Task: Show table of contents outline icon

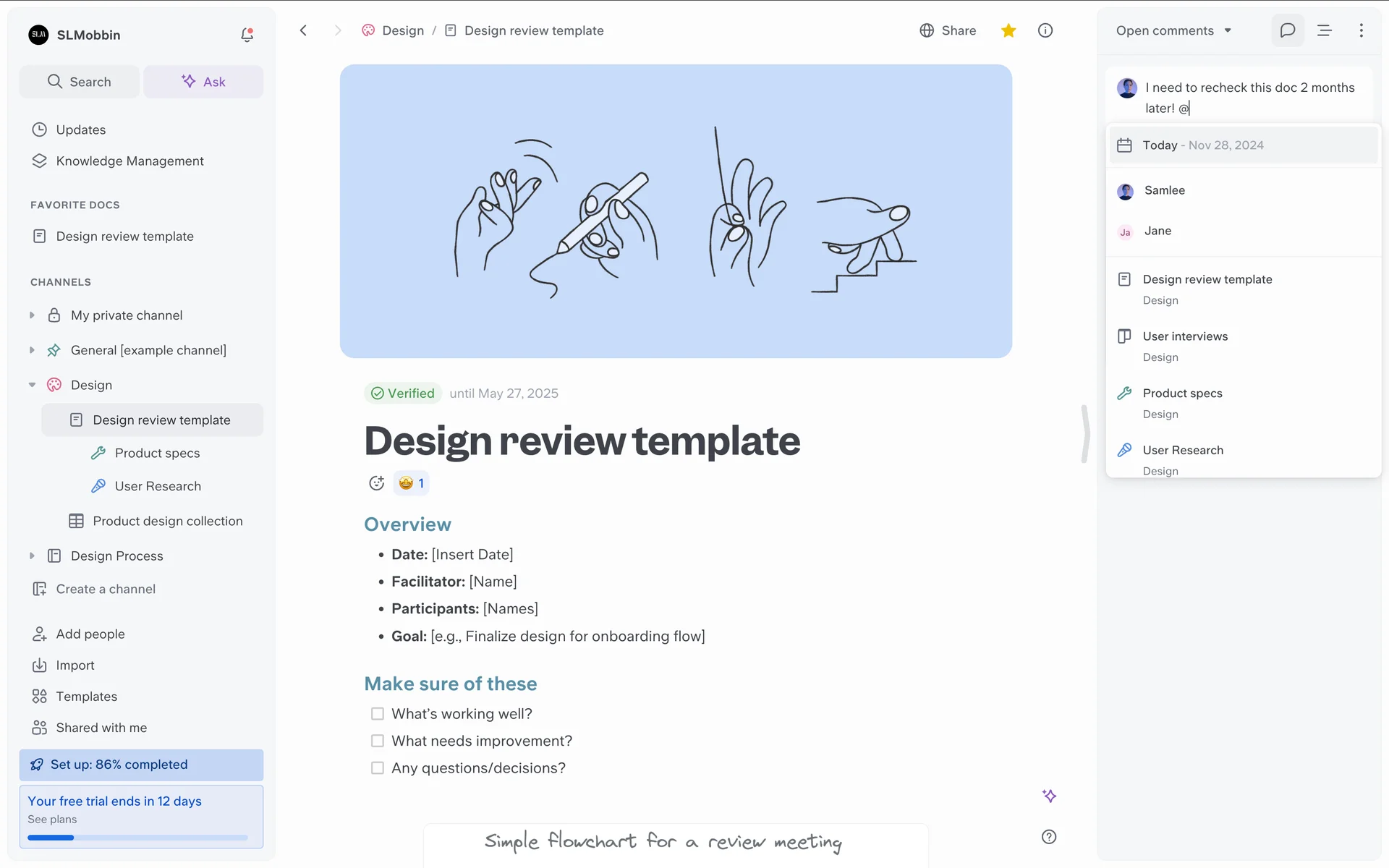Action: (1324, 30)
